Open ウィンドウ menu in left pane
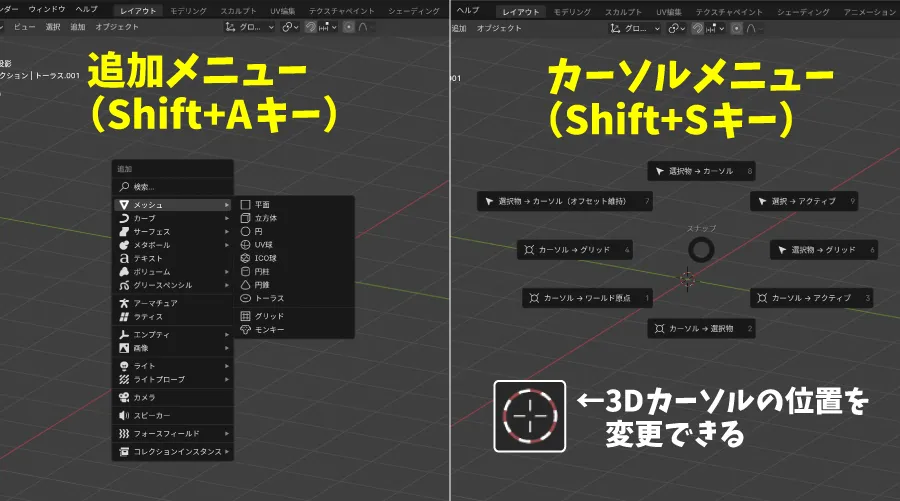Screen dimensions: 900x501 47,9
